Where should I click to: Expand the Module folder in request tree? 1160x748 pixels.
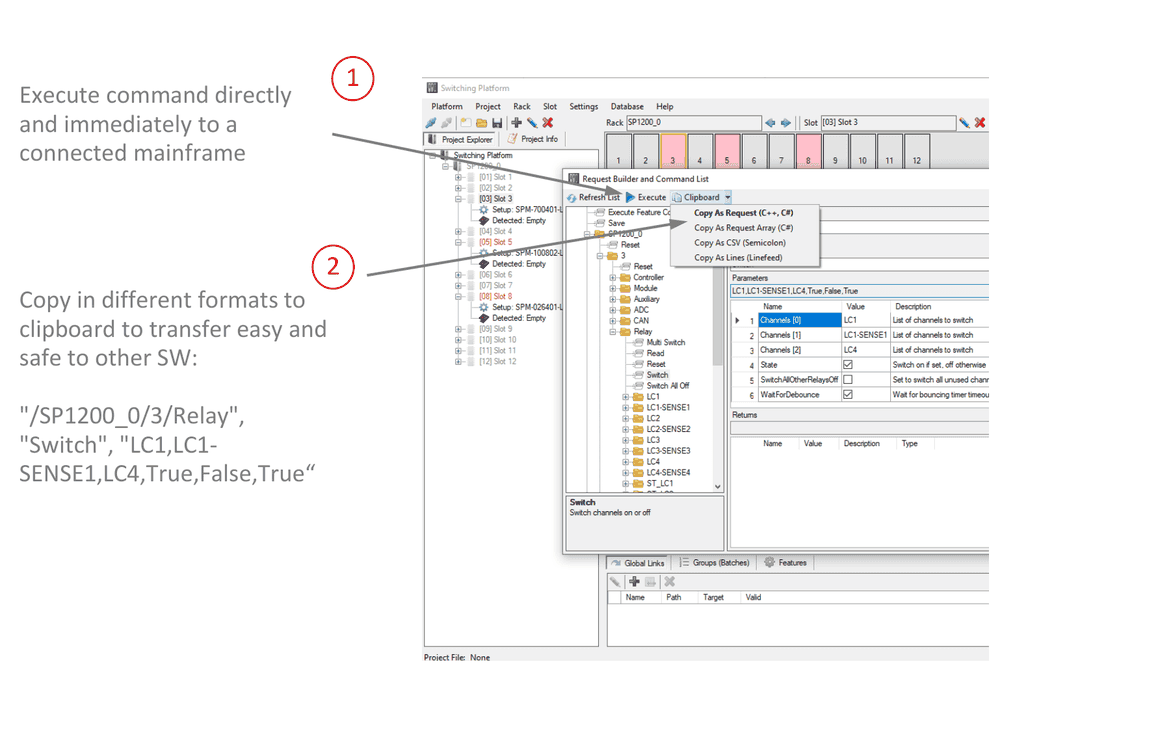613,289
